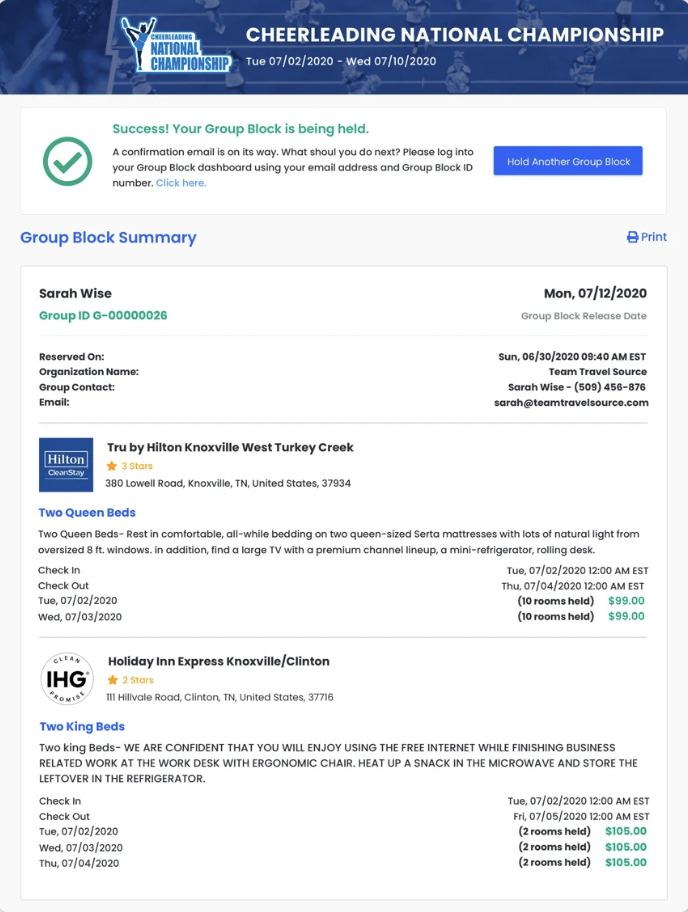Click the $99.00 rate for Tue, 07/02/2020
The height and width of the screenshot is (912, 688).
tap(626, 601)
